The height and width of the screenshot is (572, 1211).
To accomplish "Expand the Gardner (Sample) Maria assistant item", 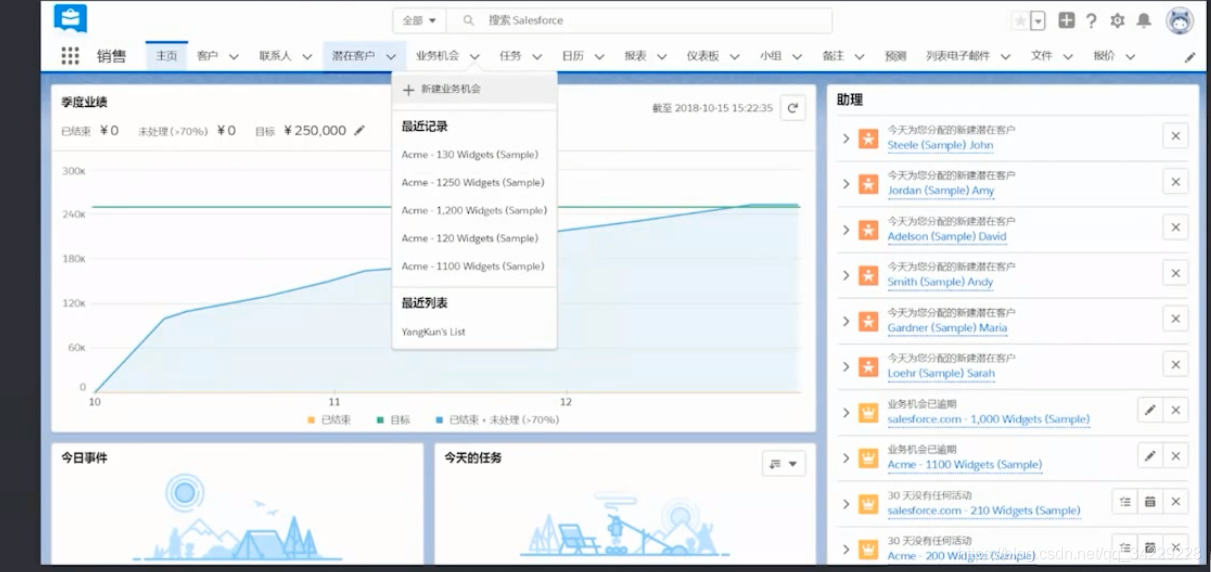I will pos(846,321).
